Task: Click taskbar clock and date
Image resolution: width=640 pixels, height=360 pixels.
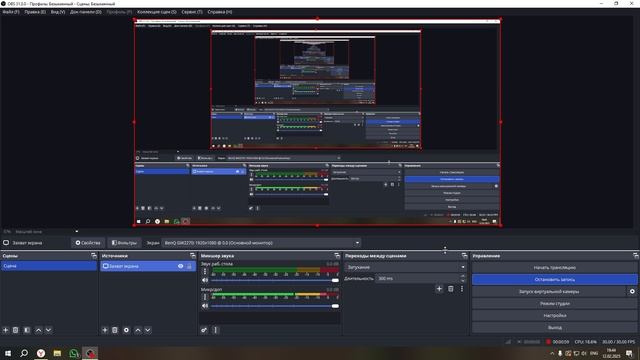Action: tap(611, 353)
